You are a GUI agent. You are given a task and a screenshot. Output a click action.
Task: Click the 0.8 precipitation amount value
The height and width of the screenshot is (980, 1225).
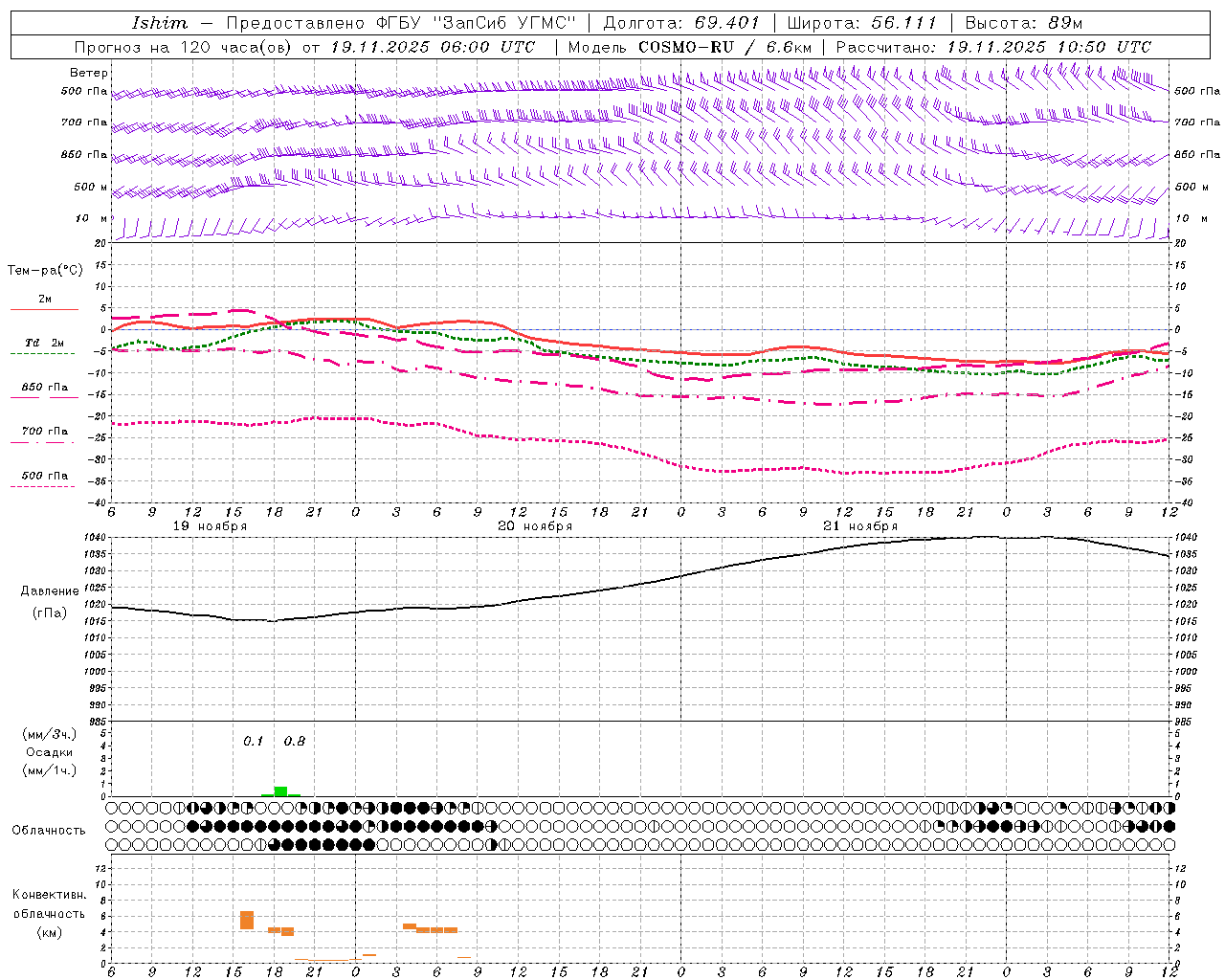pyautogui.click(x=295, y=741)
